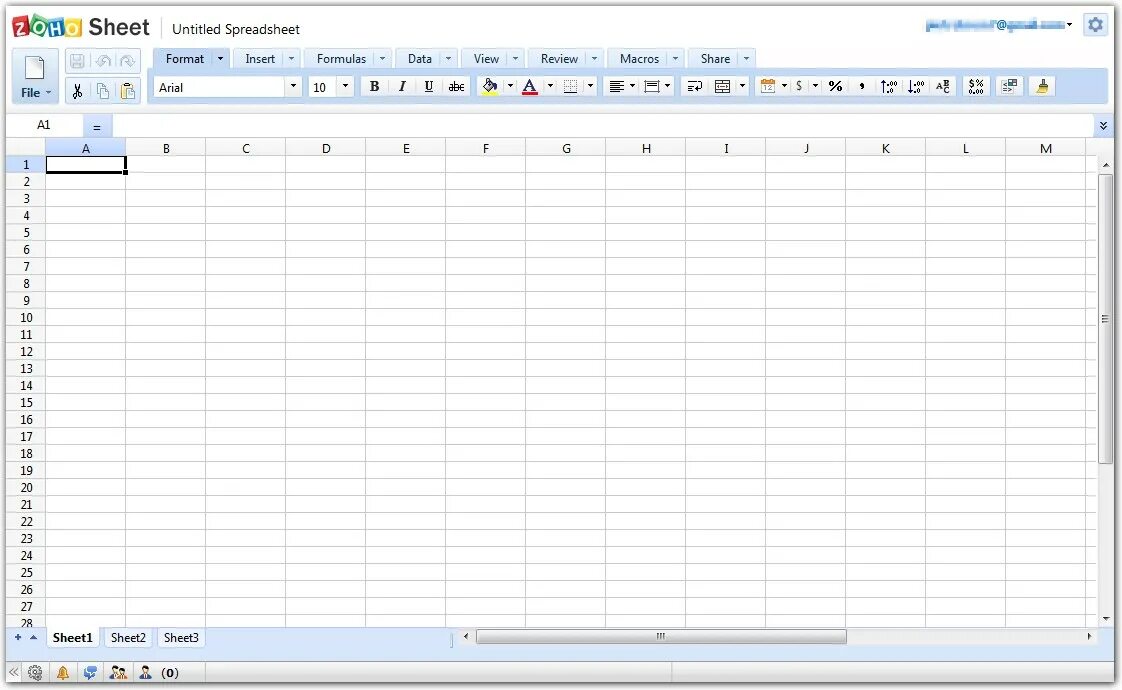Expand the formula bar chevron
Viewport: 1122px width, 690px height.
pyautogui.click(x=1103, y=126)
